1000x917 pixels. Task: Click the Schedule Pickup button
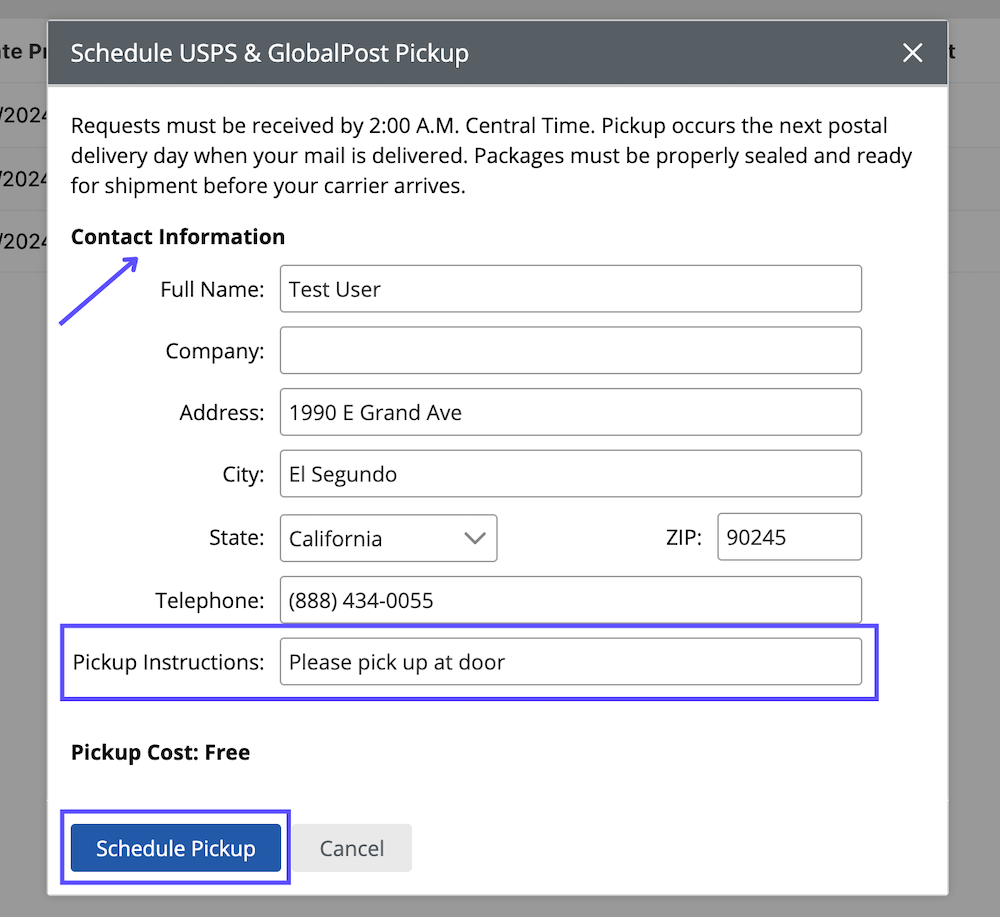175,848
